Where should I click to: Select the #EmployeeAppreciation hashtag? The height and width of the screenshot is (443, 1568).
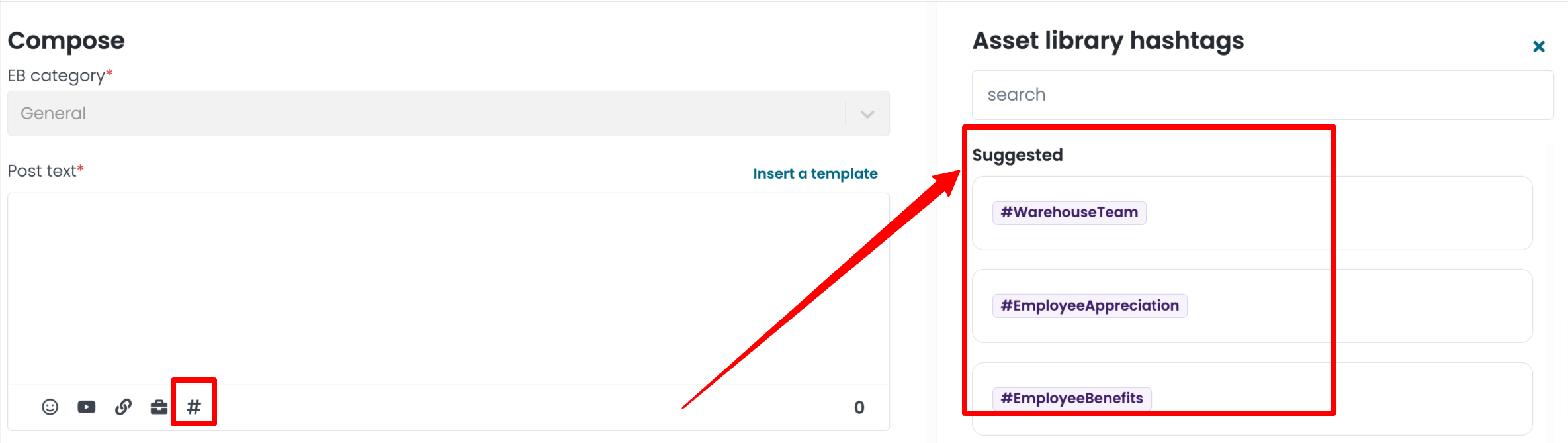pos(1090,305)
